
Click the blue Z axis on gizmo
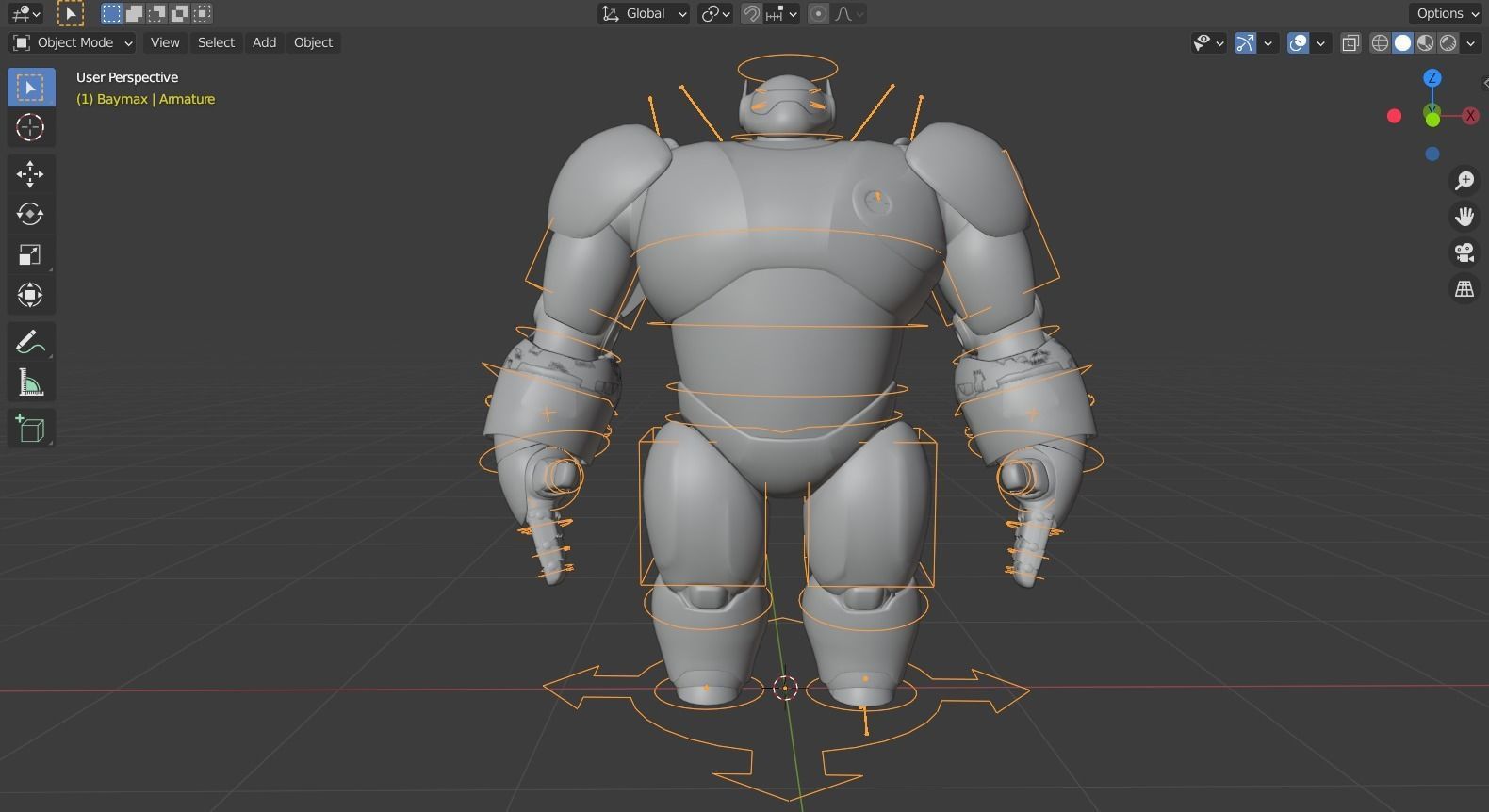[x=1432, y=78]
